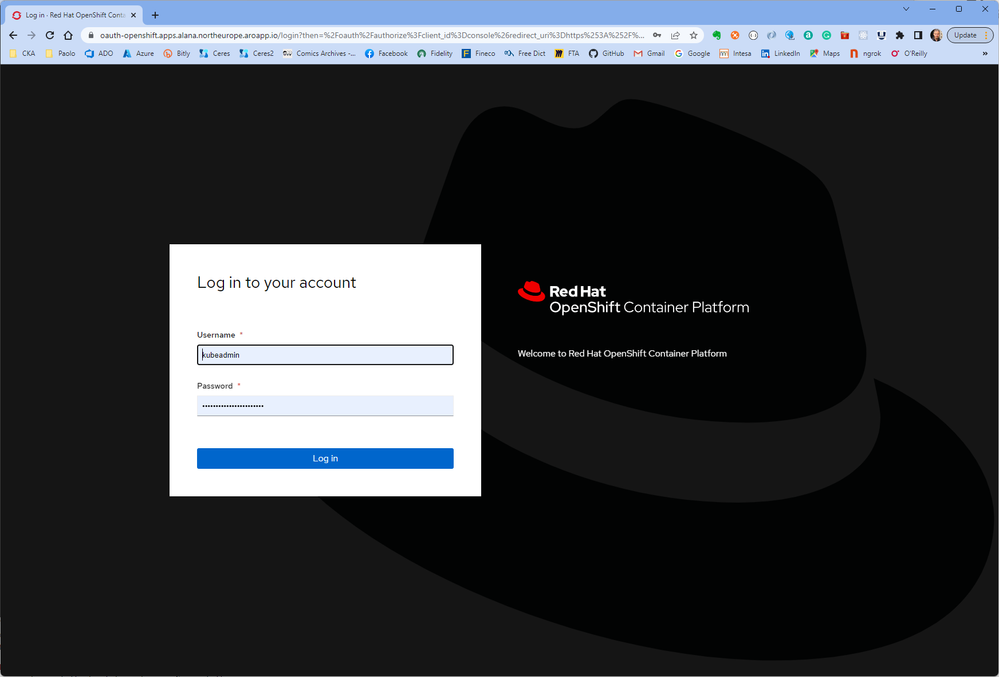This screenshot has width=999, height=677.
Task: Close the Log in browser tab
Action: pyautogui.click(x=133, y=15)
